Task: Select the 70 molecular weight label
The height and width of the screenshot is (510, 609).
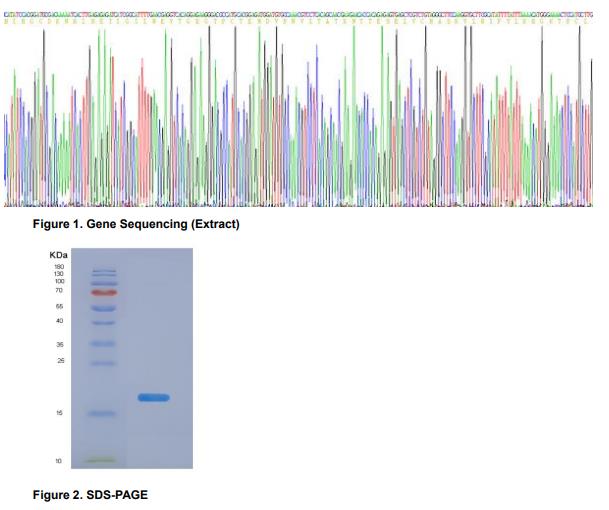Action: click(59, 290)
